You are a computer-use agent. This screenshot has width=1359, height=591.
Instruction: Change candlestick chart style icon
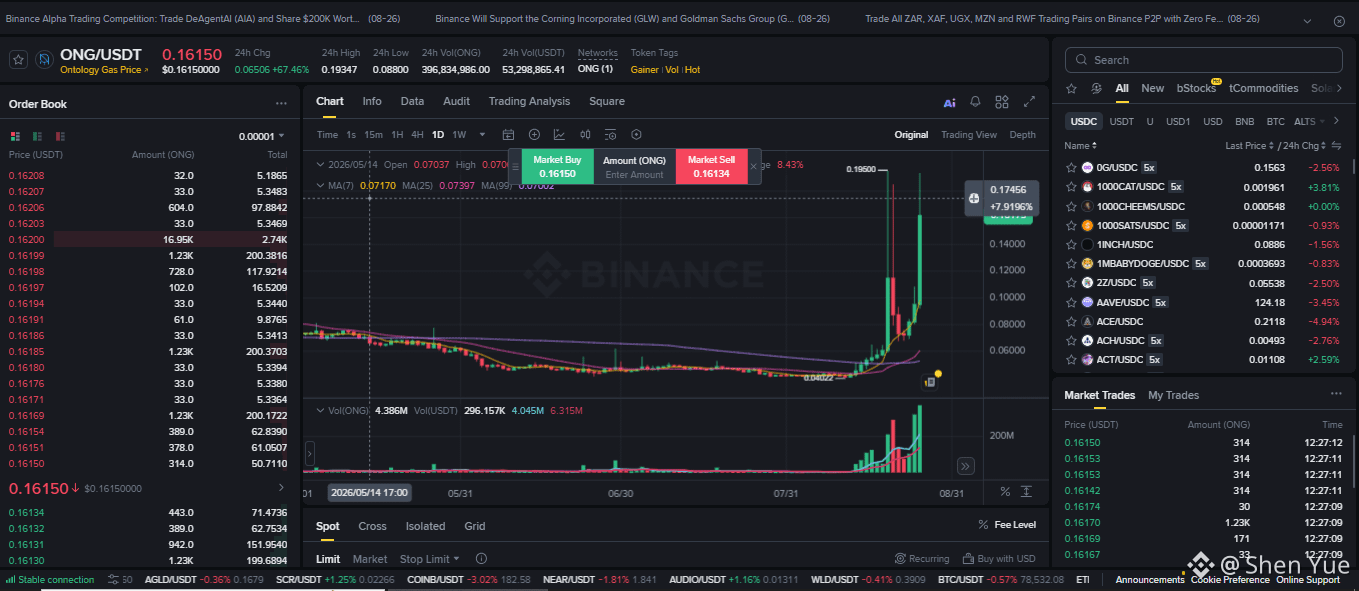[x=585, y=135]
